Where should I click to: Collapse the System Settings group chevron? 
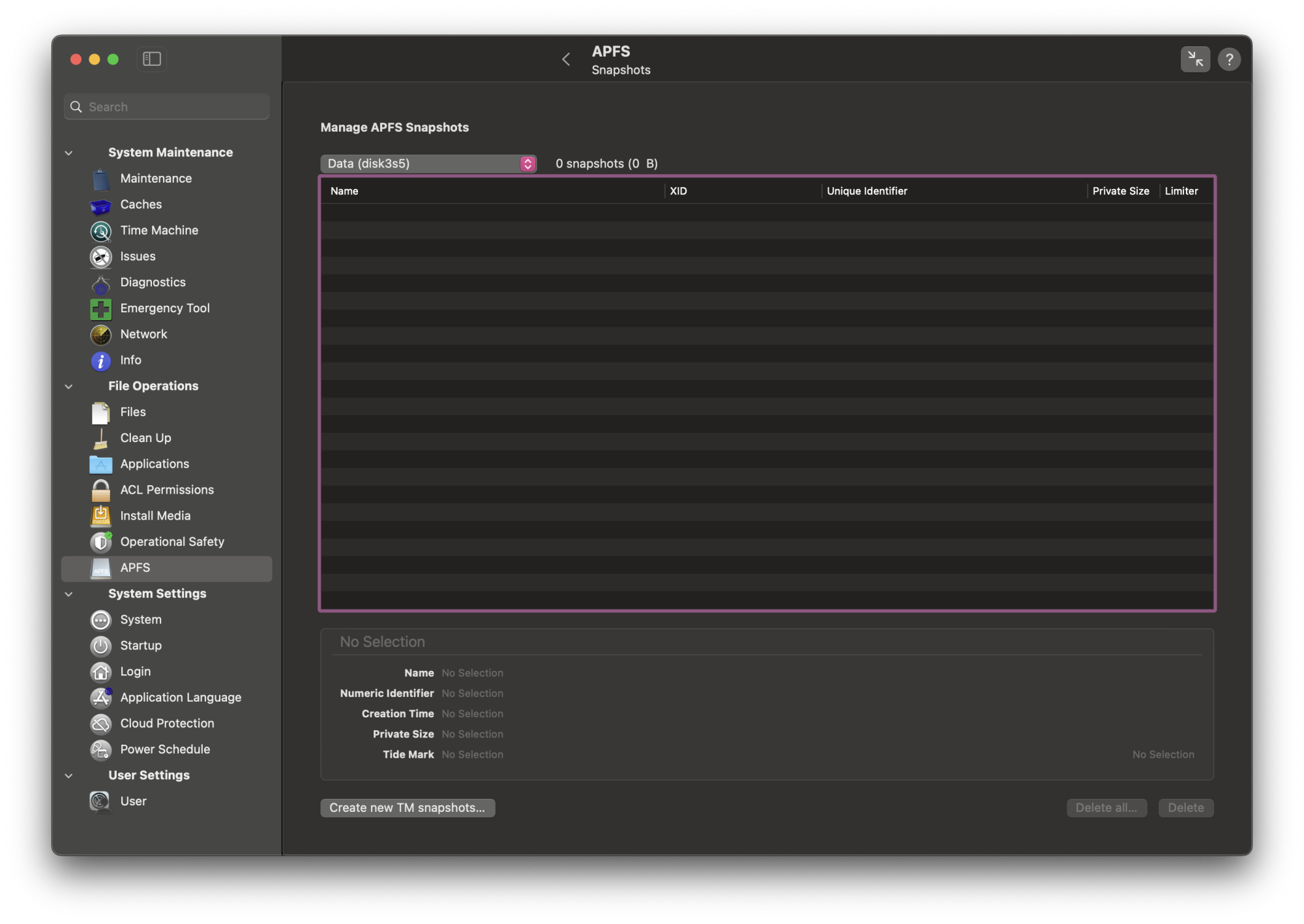tap(69, 594)
